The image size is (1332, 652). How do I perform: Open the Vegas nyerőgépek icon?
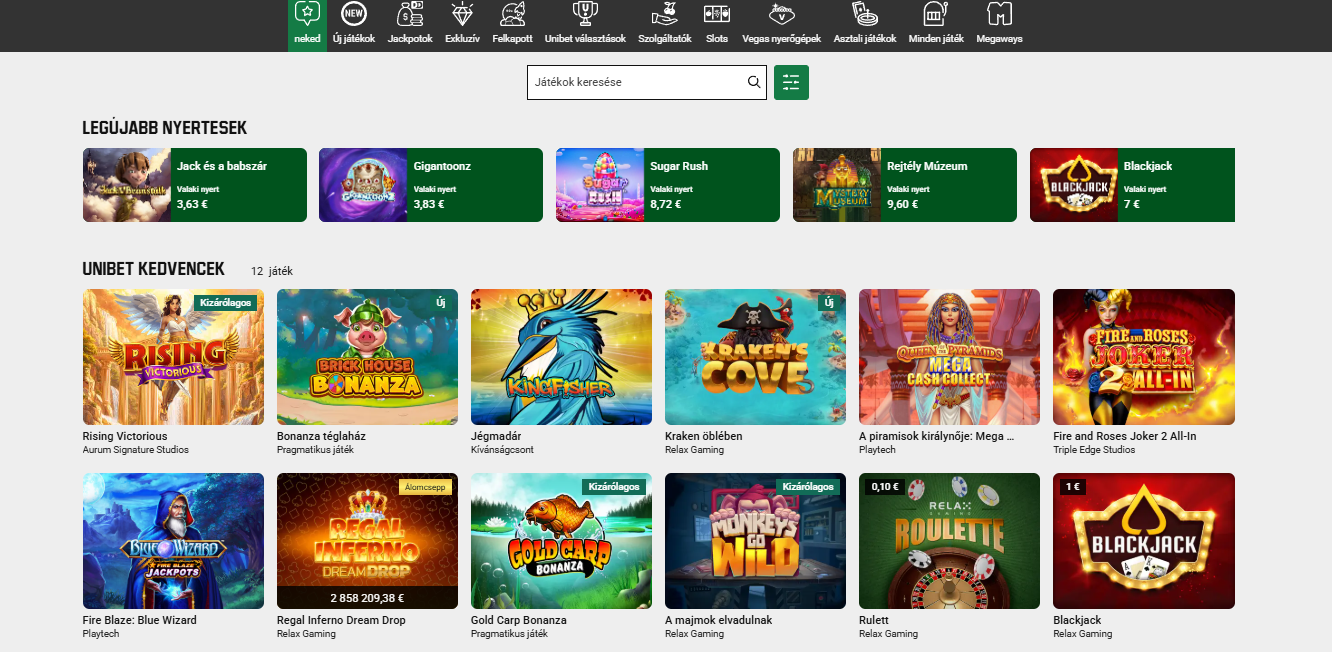pos(781,13)
